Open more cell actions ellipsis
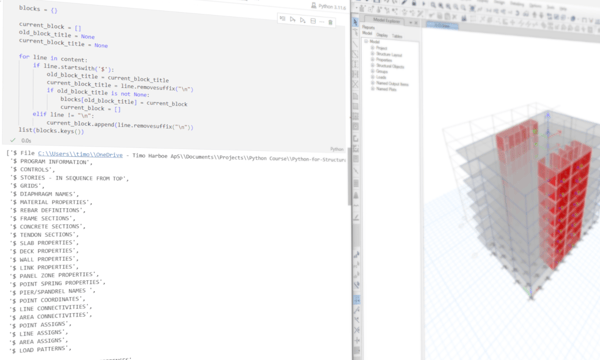Image resolution: width=600 pixels, height=360 pixels. tap(321, 22)
